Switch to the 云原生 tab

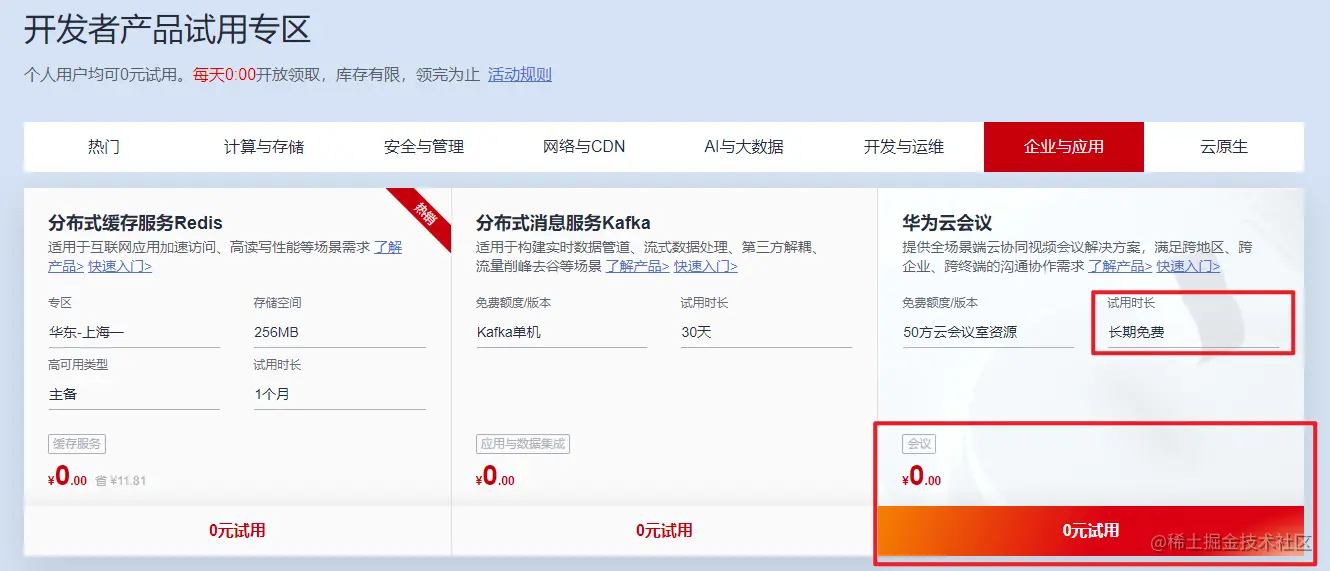pos(1224,147)
